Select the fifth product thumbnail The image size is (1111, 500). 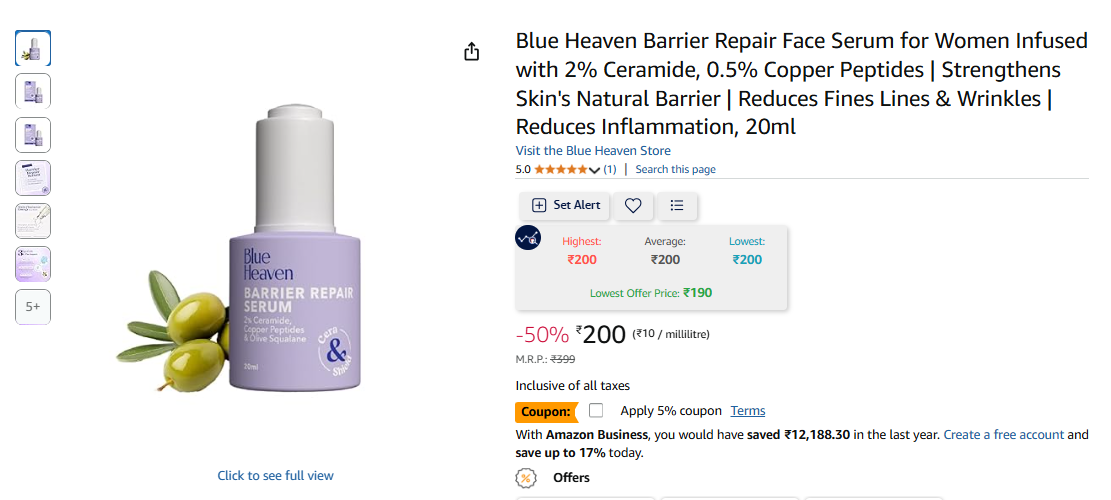33,221
